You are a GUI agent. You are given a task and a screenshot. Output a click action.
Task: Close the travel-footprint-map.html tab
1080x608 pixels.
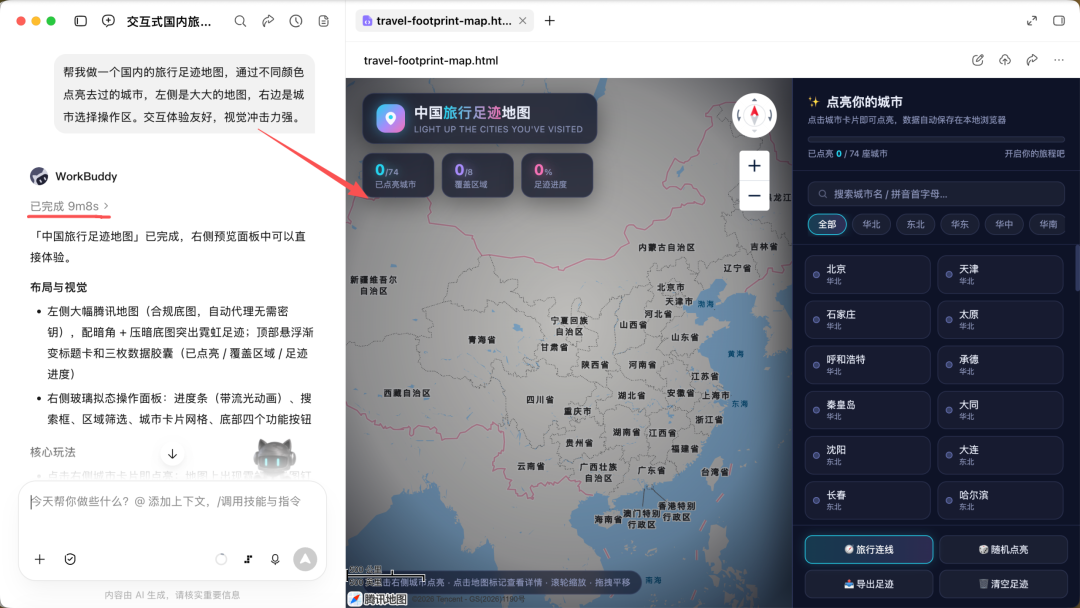coord(523,21)
